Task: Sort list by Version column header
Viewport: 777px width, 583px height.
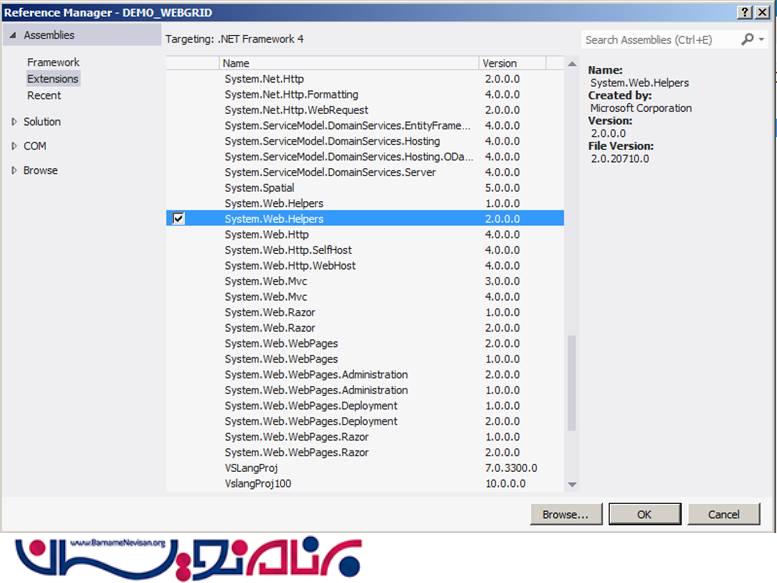Action: 512,63
